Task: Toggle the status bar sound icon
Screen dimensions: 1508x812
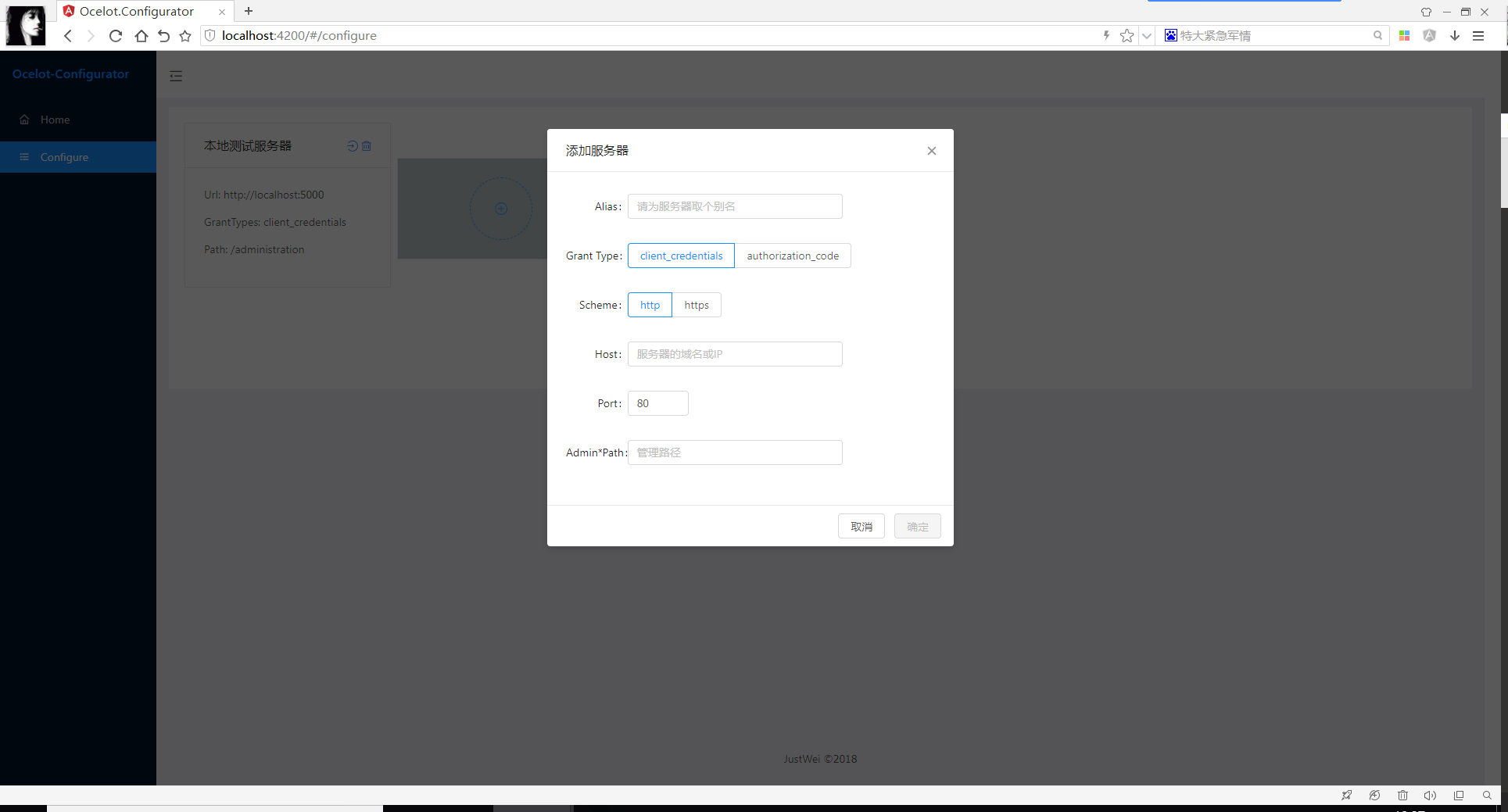Action: pos(1430,796)
